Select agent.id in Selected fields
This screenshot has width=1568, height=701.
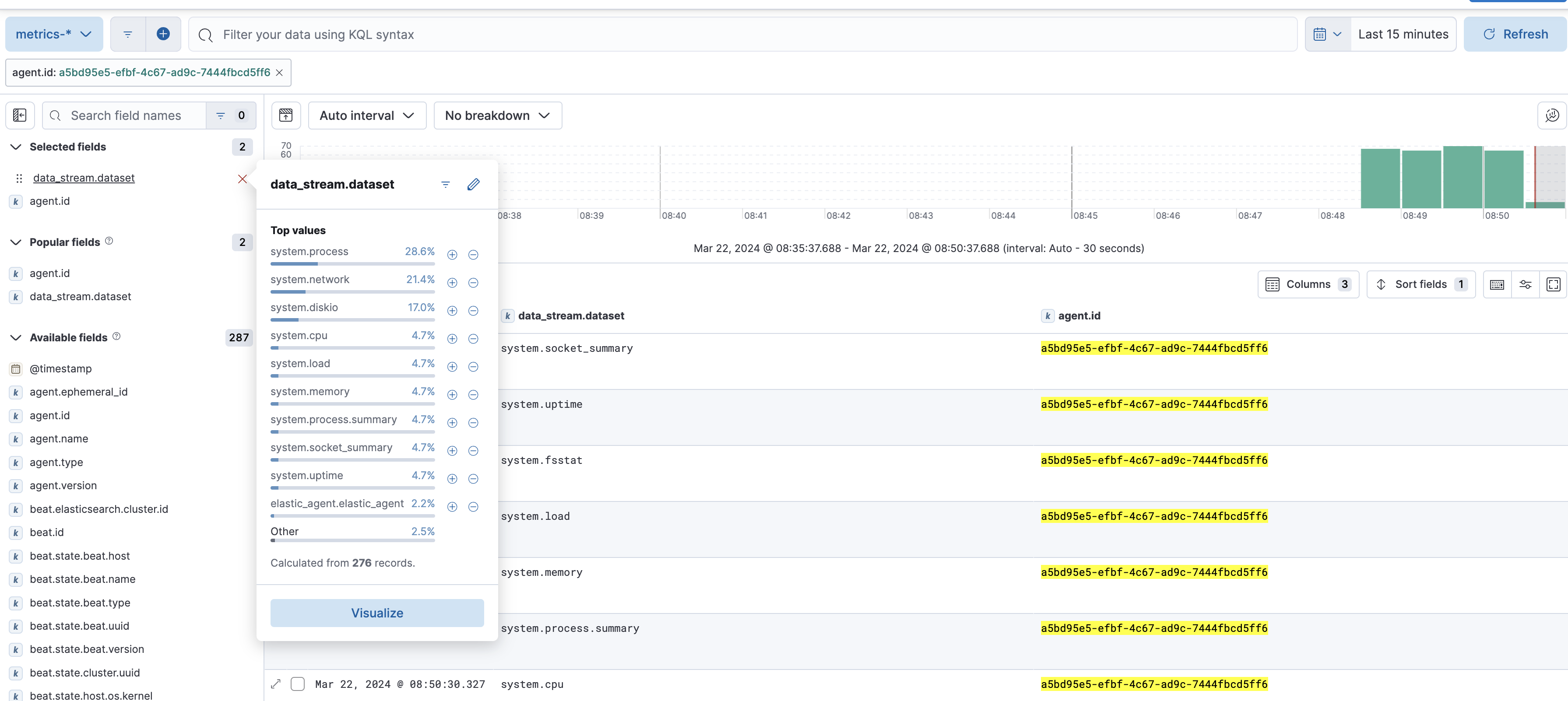point(50,201)
